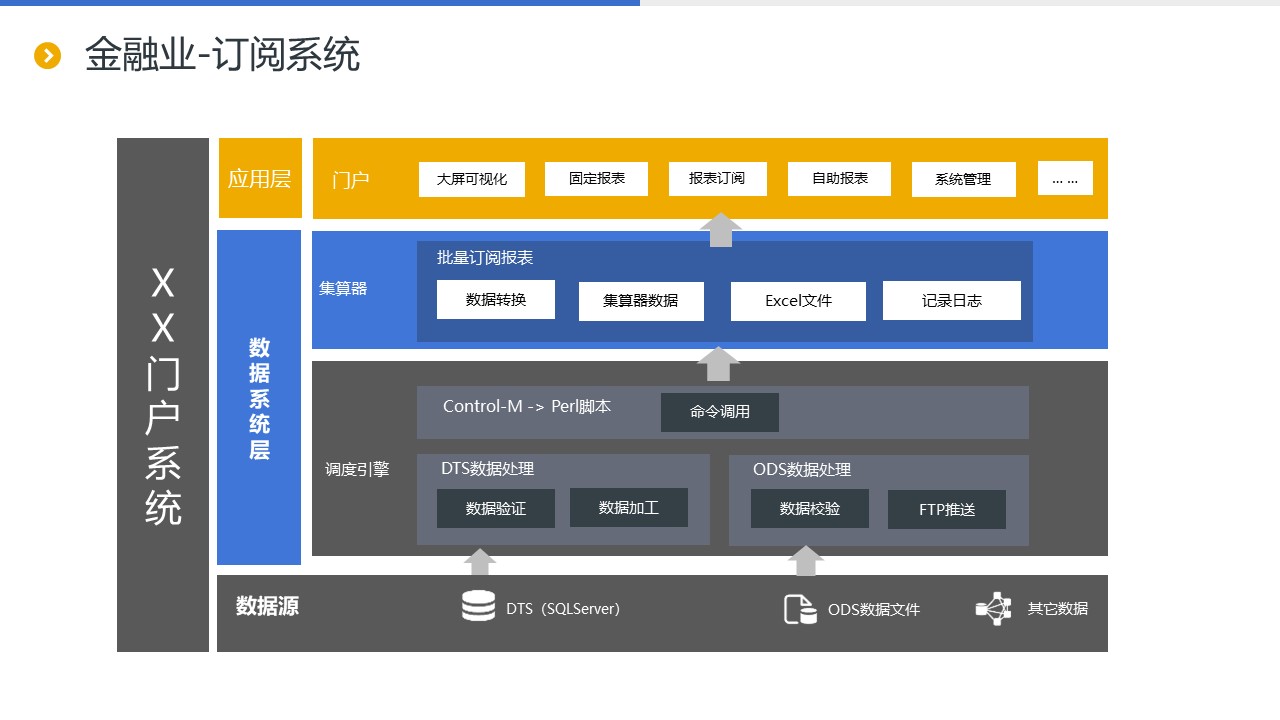
Task: Click the orange 应用层 label block
Action: point(260,178)
